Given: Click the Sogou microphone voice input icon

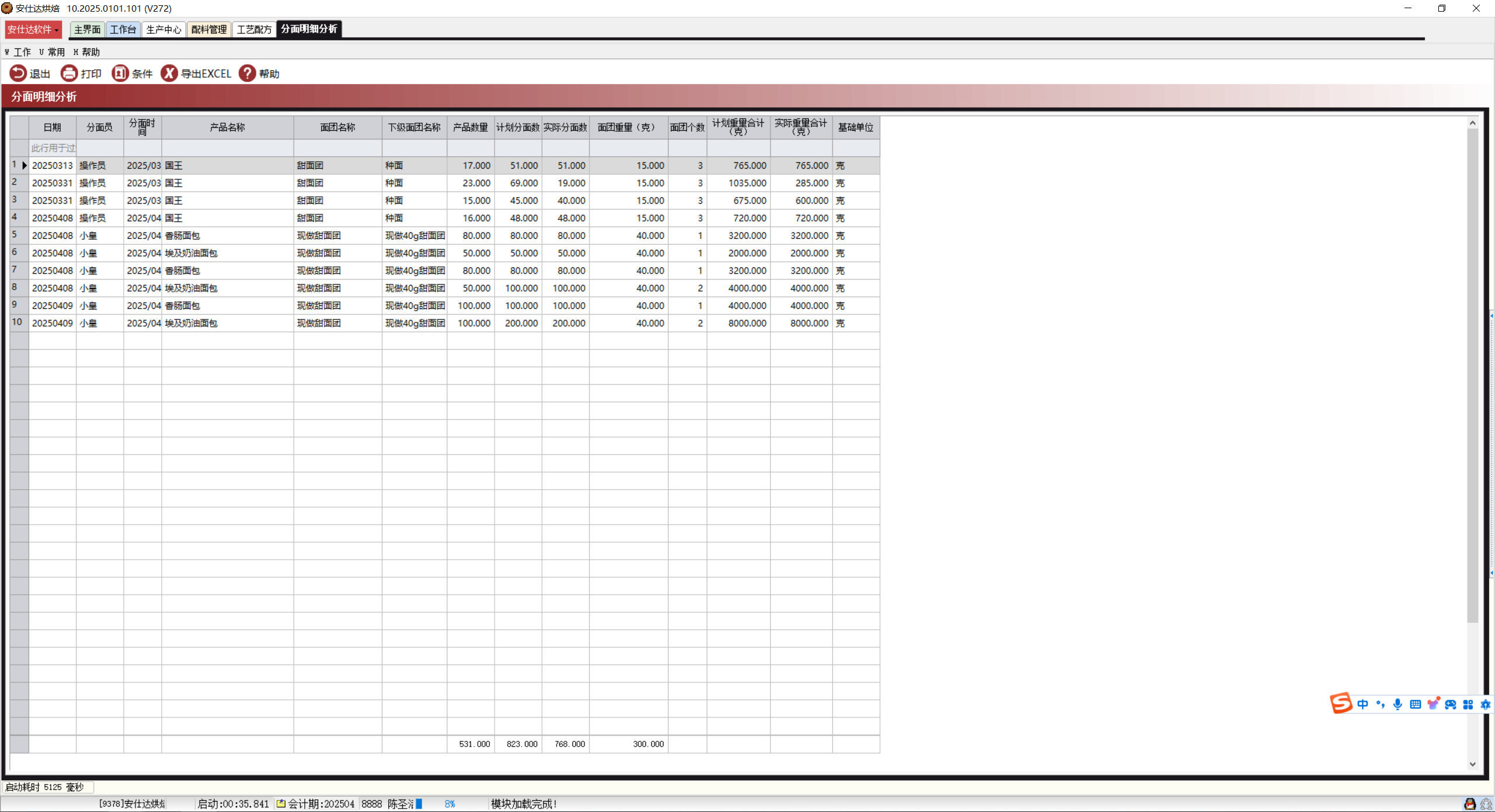Looking at the screenshot, I should tap(1397, 705).
